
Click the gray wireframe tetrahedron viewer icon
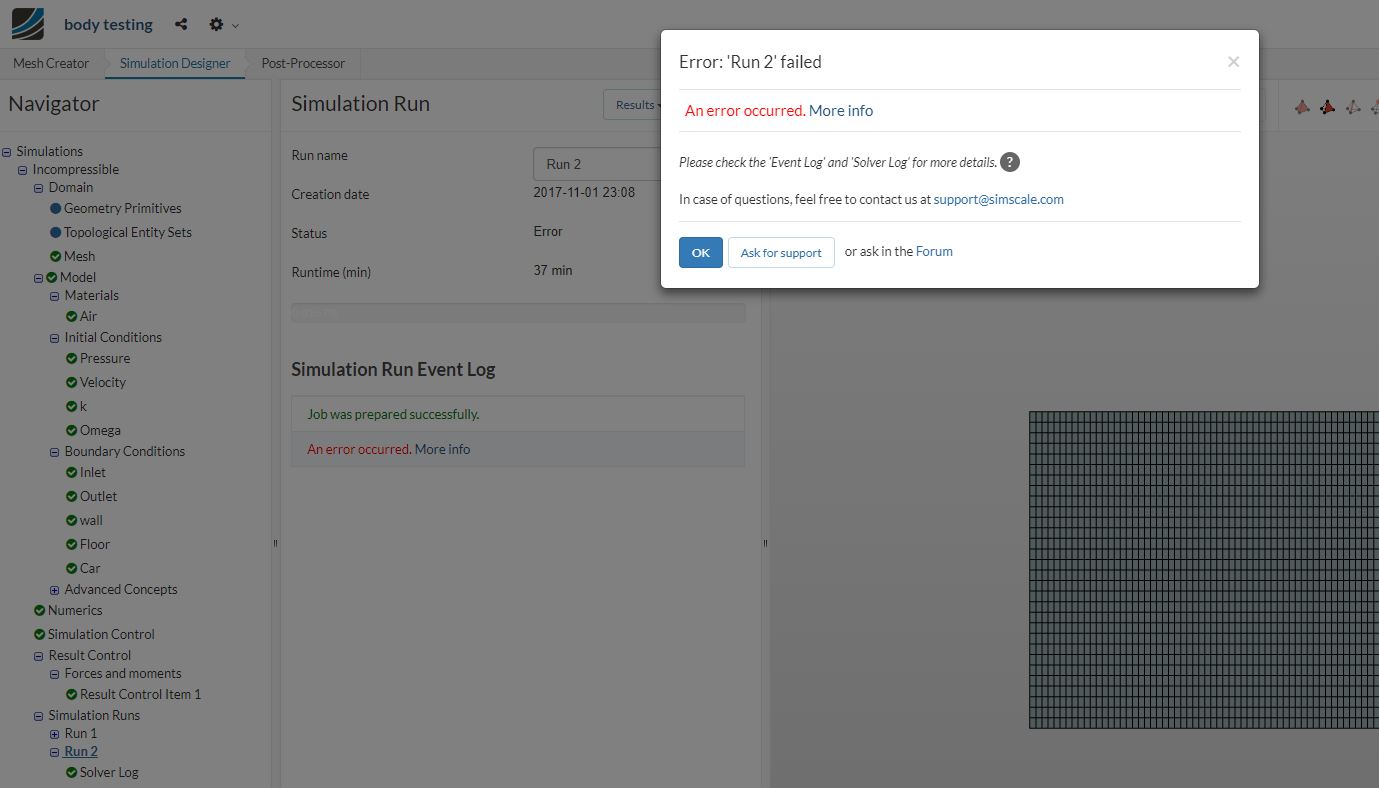(x=1352, y=106)
